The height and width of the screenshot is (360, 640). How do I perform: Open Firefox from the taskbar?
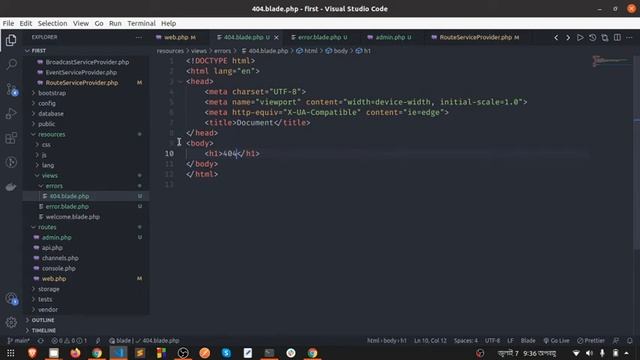click(x=75, y=353)
